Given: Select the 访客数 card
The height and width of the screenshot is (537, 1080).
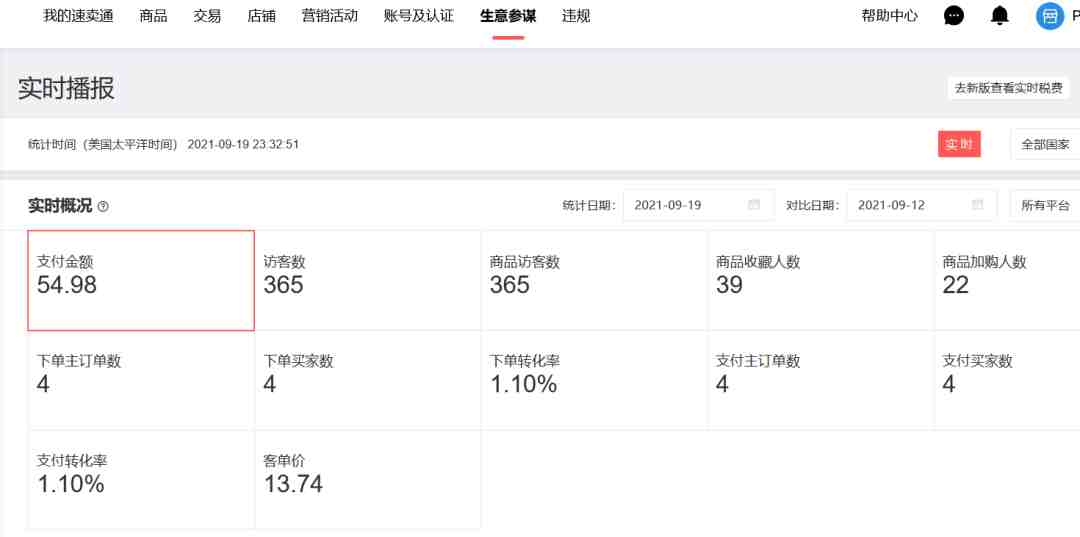Looking at the screenshot, I should pyautogui.click(x=368, y=280).
